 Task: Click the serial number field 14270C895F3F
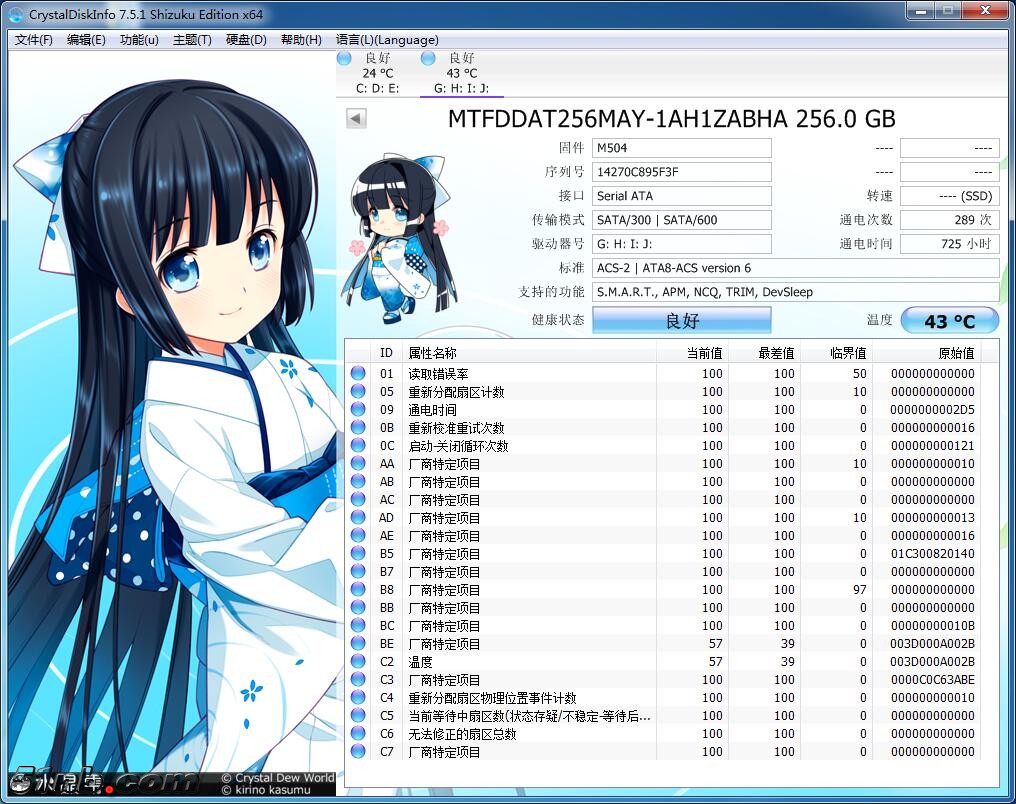coord(681,172)
